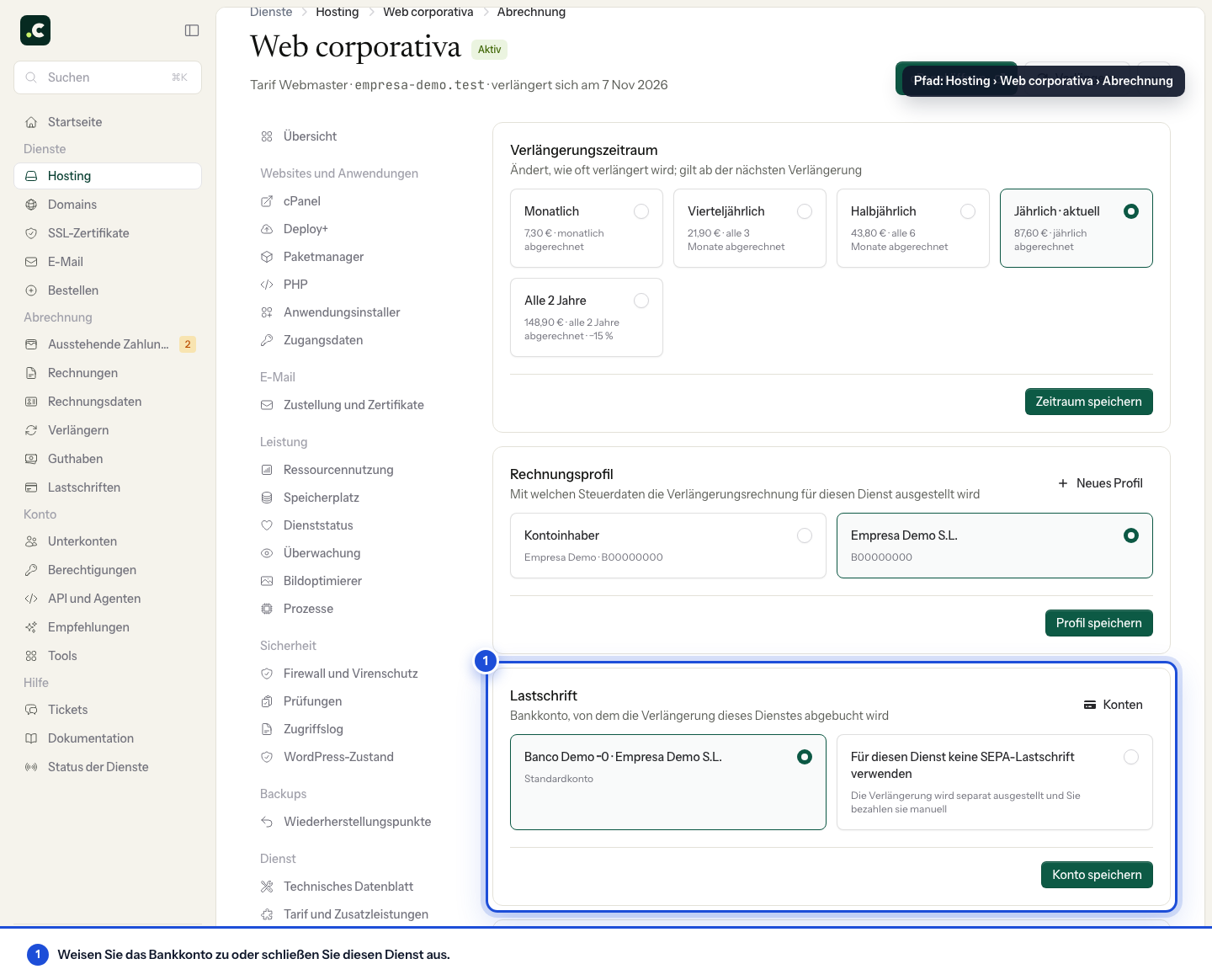Click the Rechnungen document icon
This screenshot has height=980, width=1212.
[x=31, y=373]
